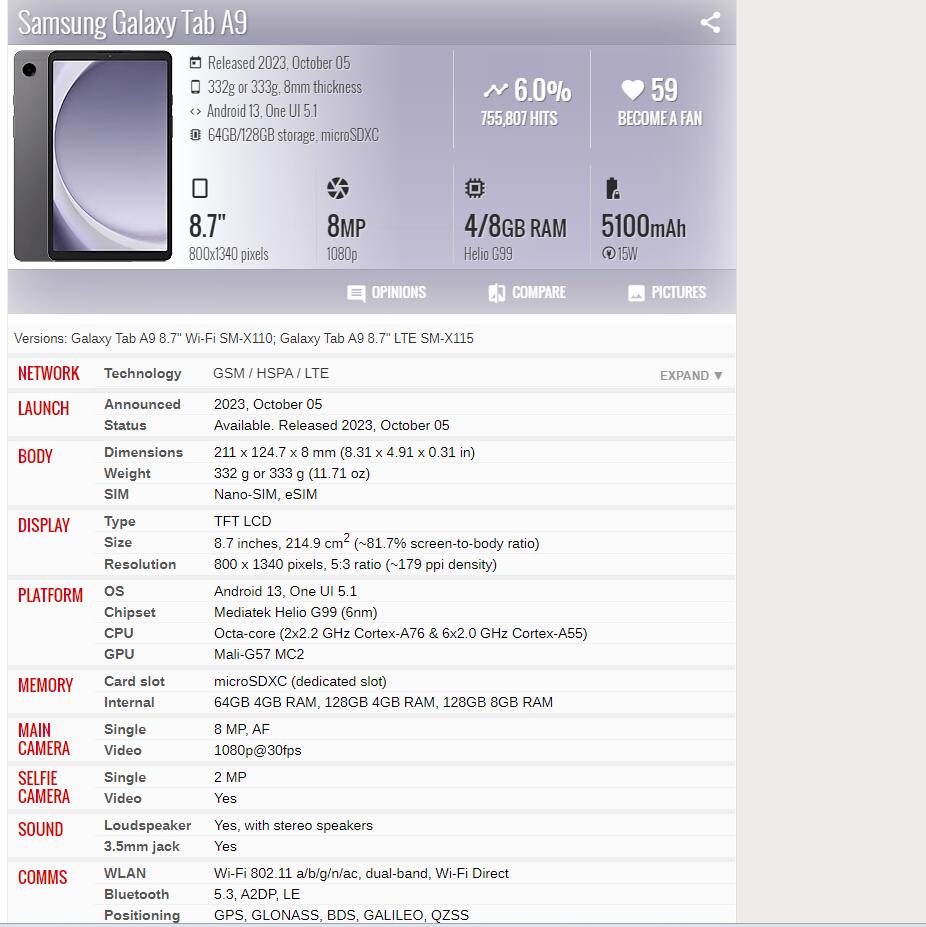
Task: Click the charging icon beside 15W
Action: coord(608,254)
